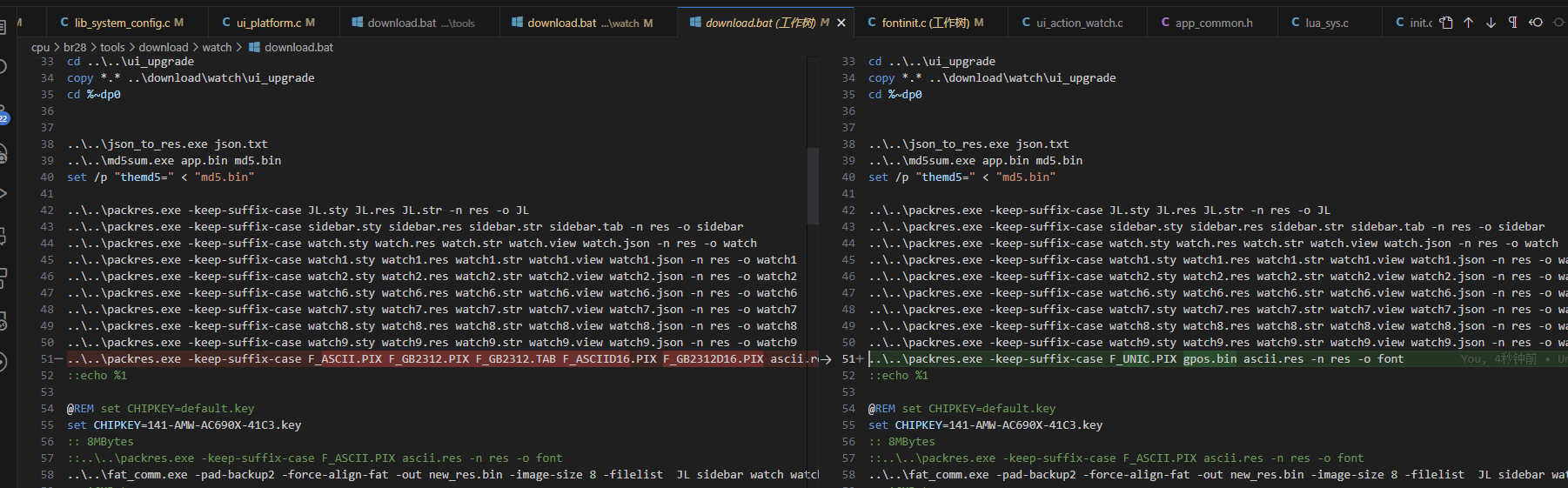Viewport: 1568px width, 488px height.
Task: Click F_GB2312.TAB in left pane line 51
Action: pos(515,358)
